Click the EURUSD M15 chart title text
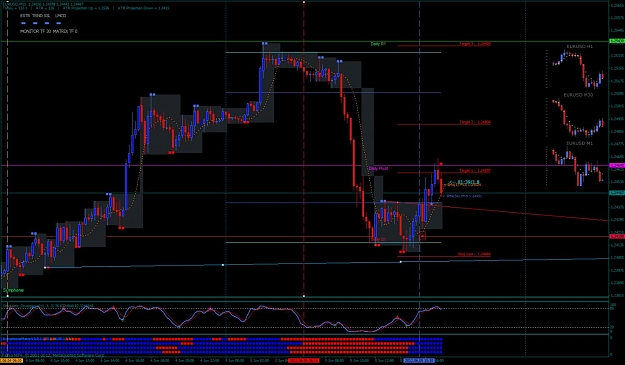The height and width of the screenshot is (365, 625). tap(42, 4)
